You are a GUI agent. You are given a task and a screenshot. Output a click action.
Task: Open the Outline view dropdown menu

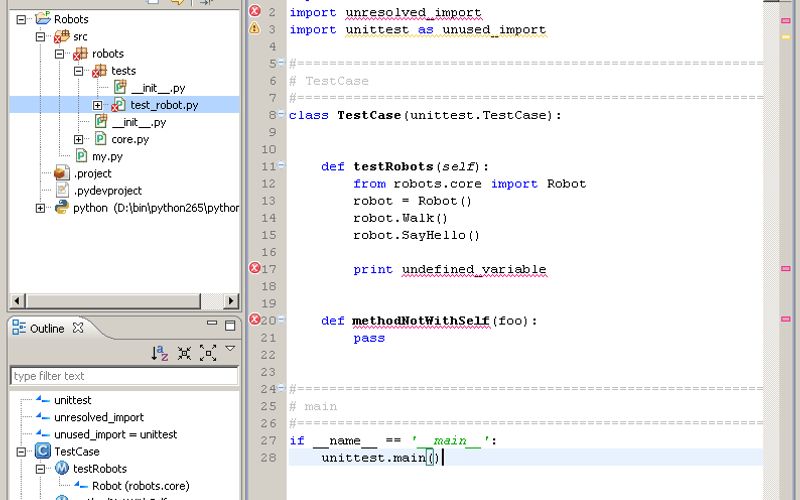[230, 349]
